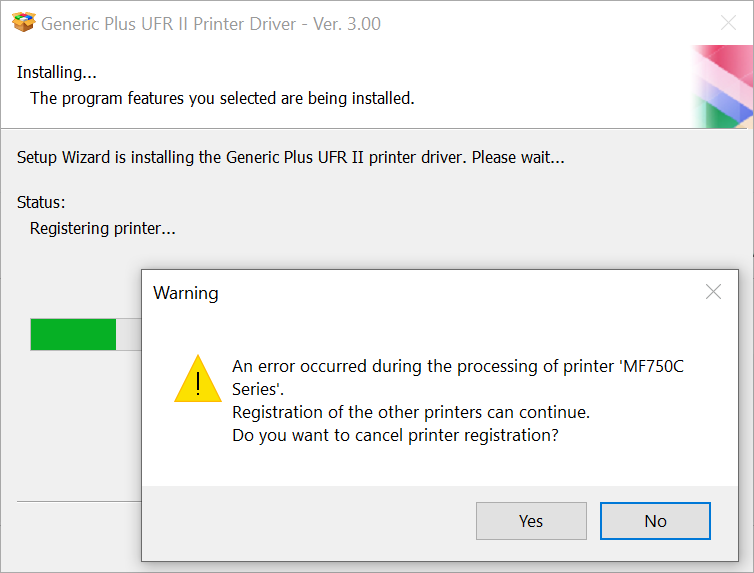Click the 'Registering printer...' status text

[102, 228]
